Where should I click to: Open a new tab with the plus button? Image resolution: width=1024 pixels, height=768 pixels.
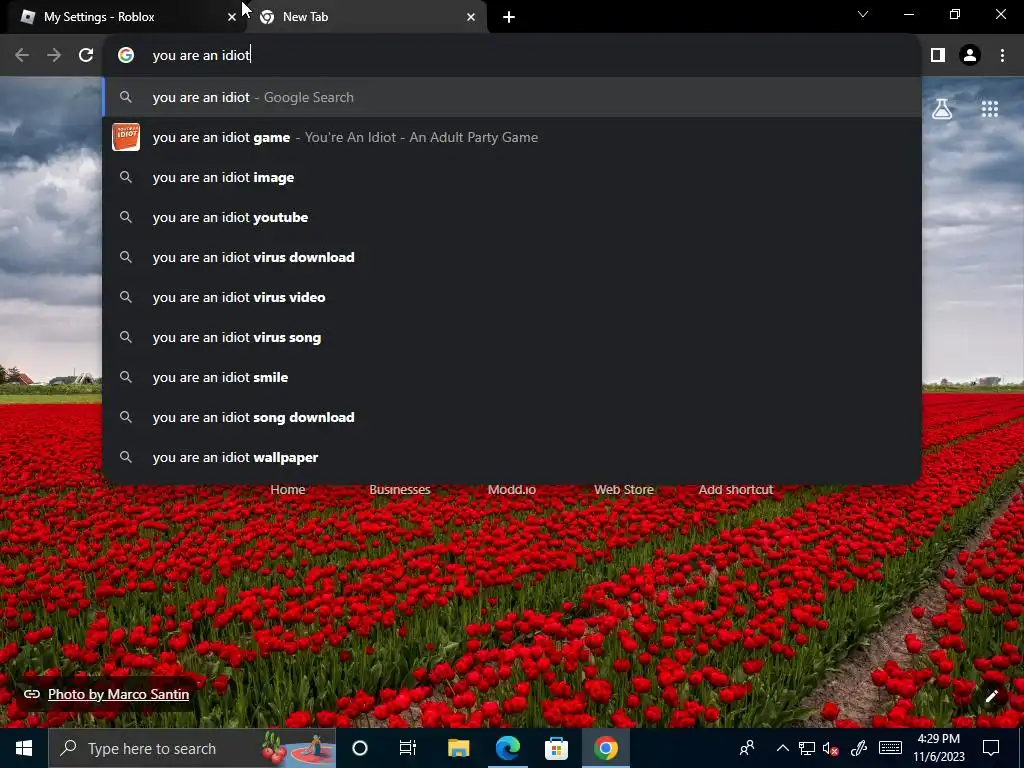click(x=509, y=17)
